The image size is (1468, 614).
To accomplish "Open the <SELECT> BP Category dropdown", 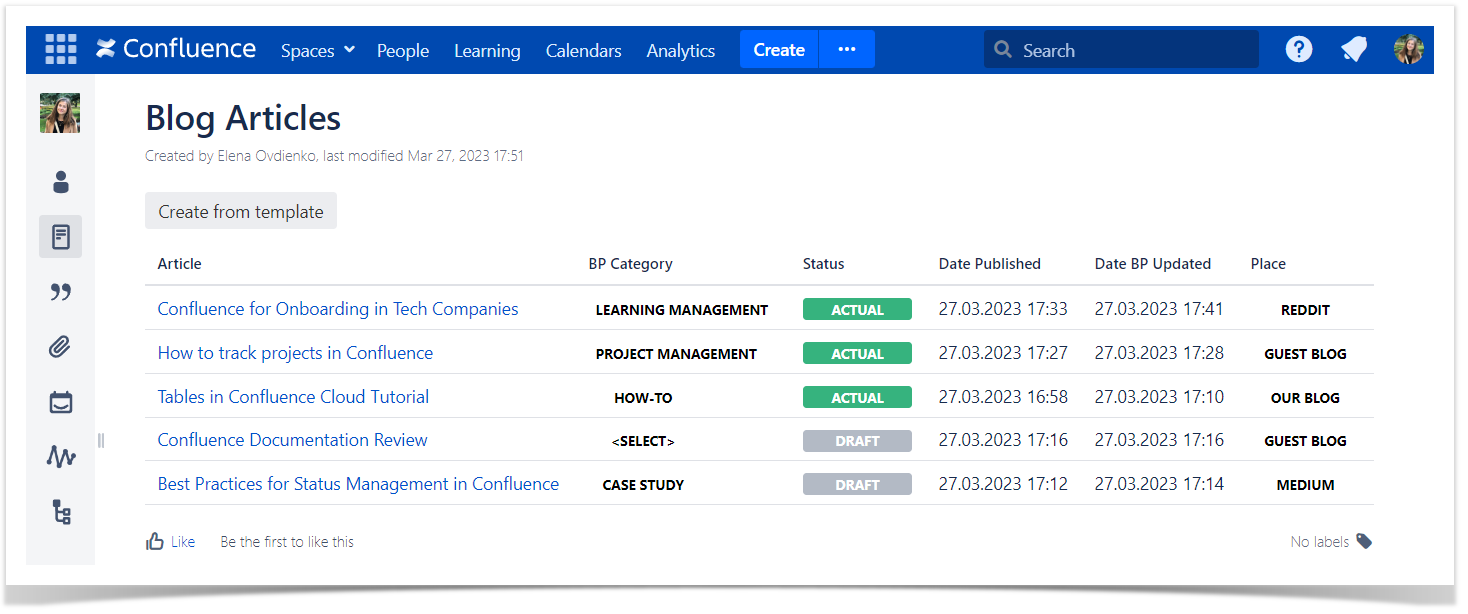I will [643, 441].
